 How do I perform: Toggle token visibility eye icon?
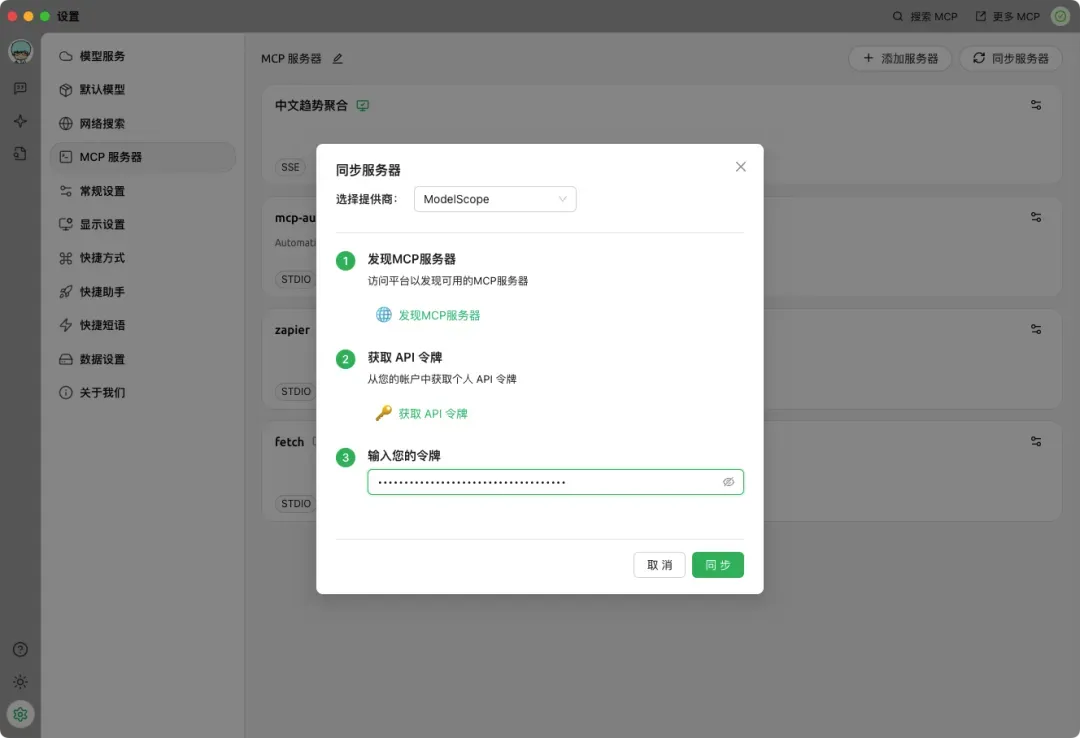click(728, 482)
